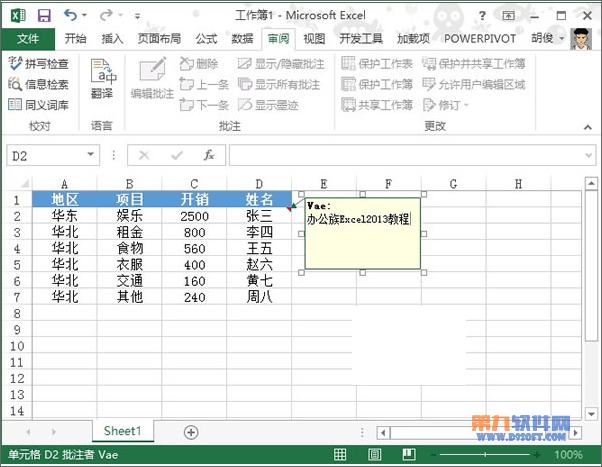Viewport: 602px width, 467px height.
Task: Switch to Page Break Preview icon
Action: pos(409,454)
